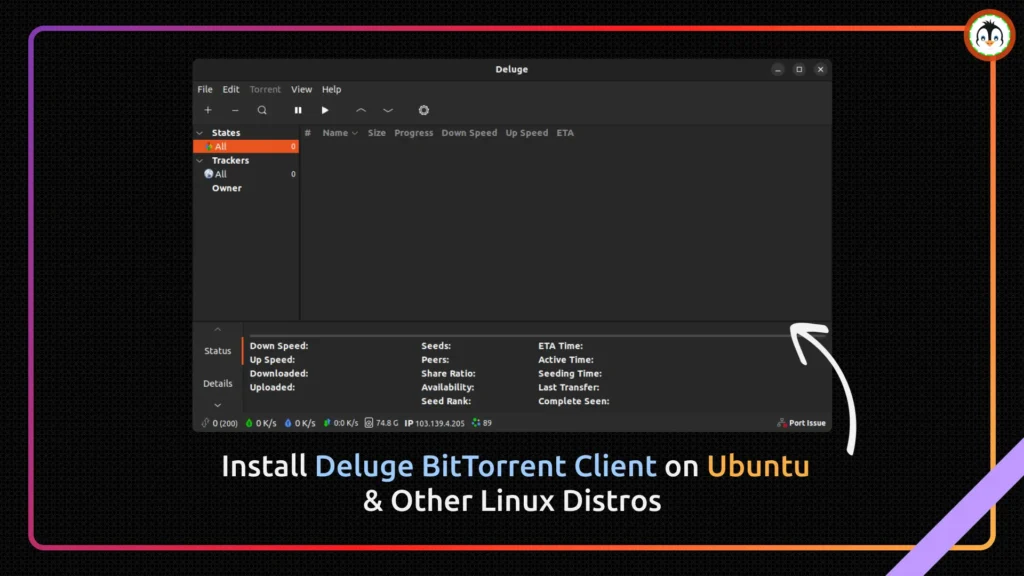Image resolution: width=1024 pixels, height=576 pixels.
Task: Select the Remove Torrent minus icon
Action: click(x=235, y=110)
